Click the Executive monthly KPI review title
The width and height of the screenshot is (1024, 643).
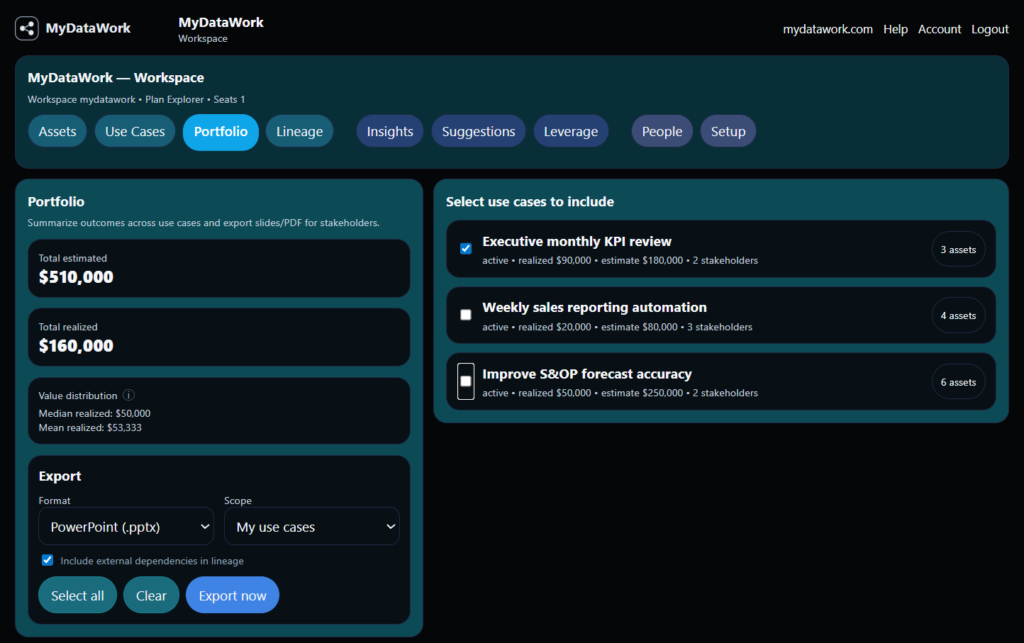tap(577, 242)
